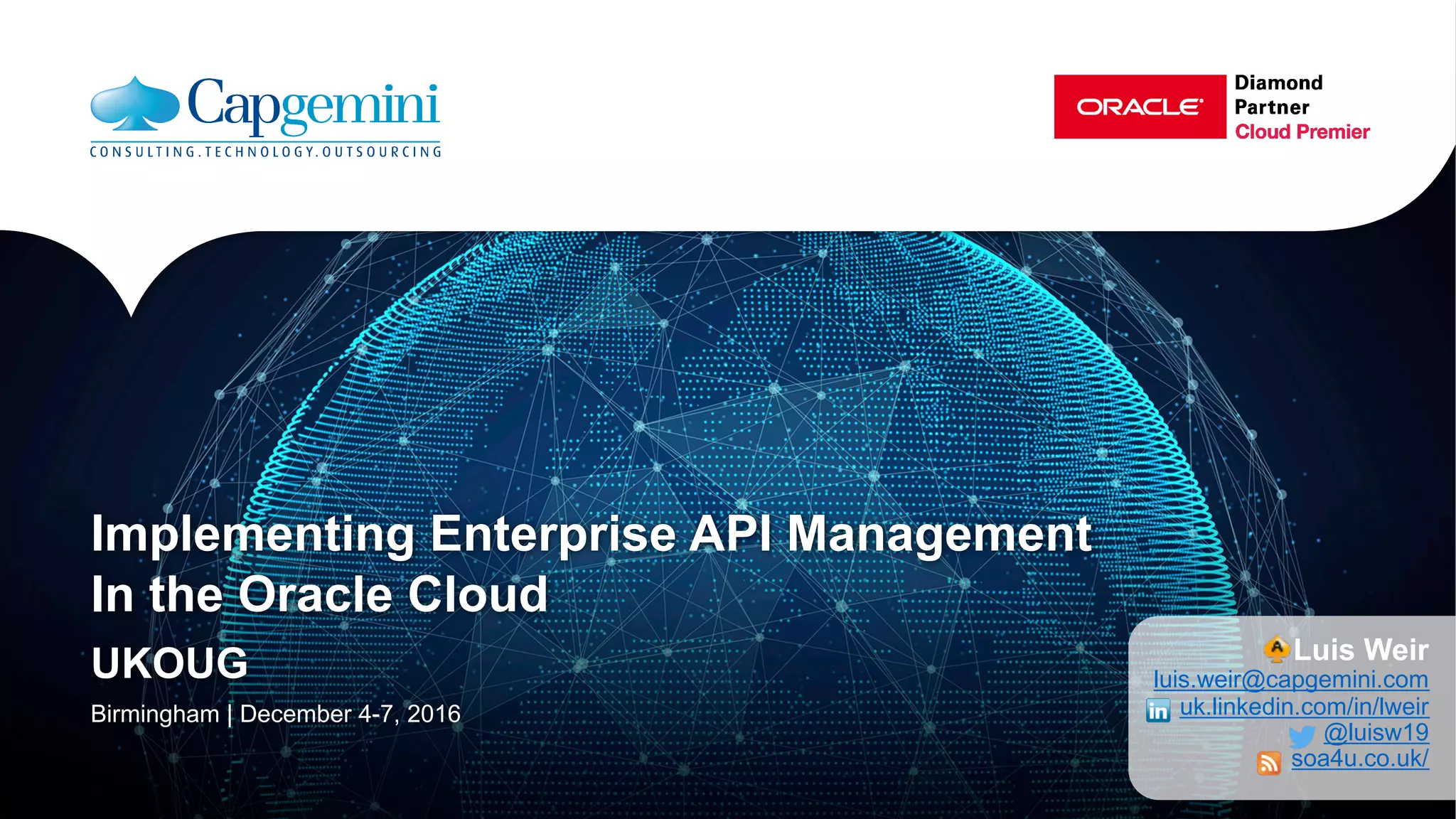Open the soa4u.co.uk/ blog link

pyautogui.click(x=1359, y=759)
